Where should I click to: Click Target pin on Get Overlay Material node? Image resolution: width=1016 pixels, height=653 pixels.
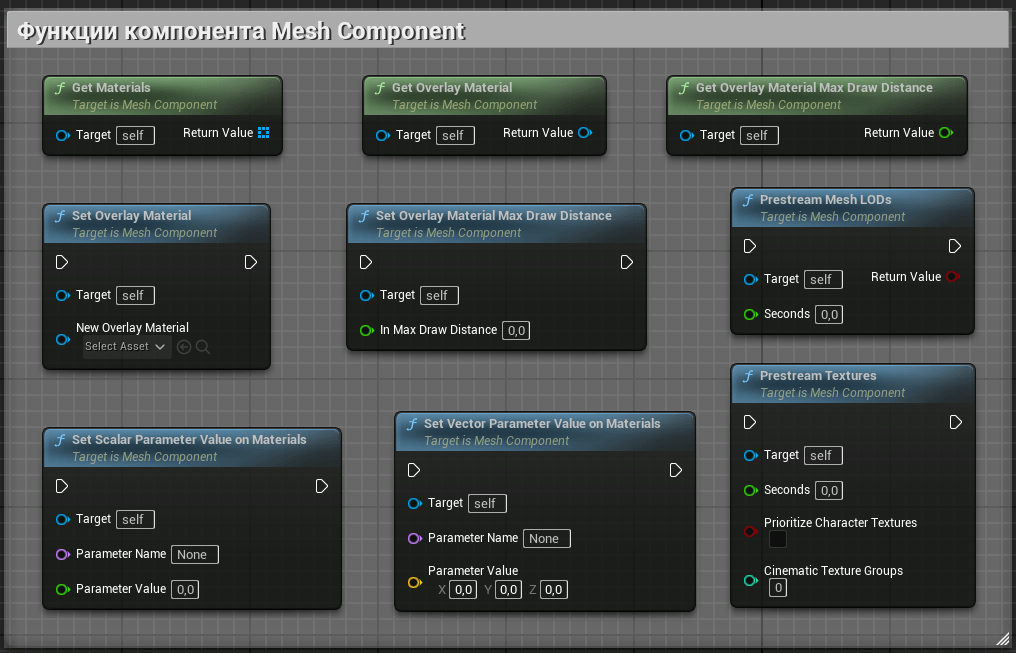[x=383, y=135]
